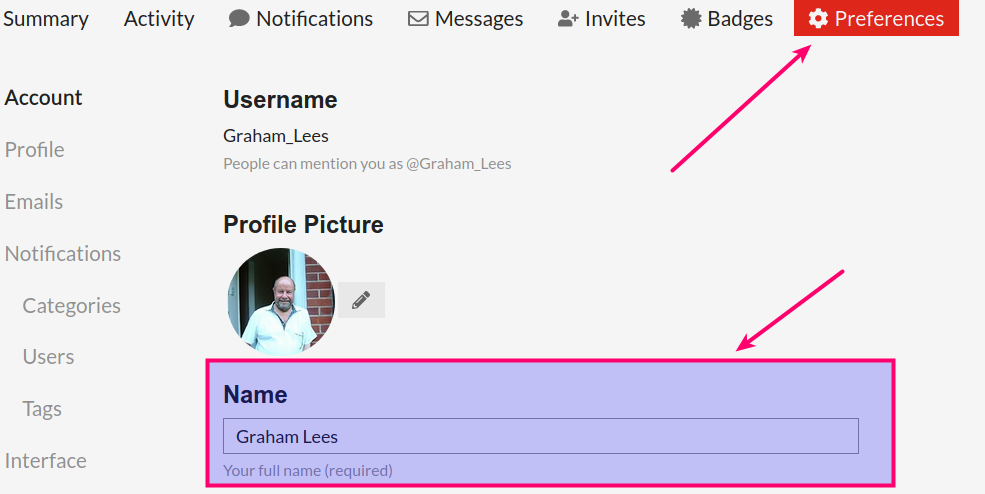
Task: Click the speech bubble Notifications icon
Action: click(x=239, y=19)
